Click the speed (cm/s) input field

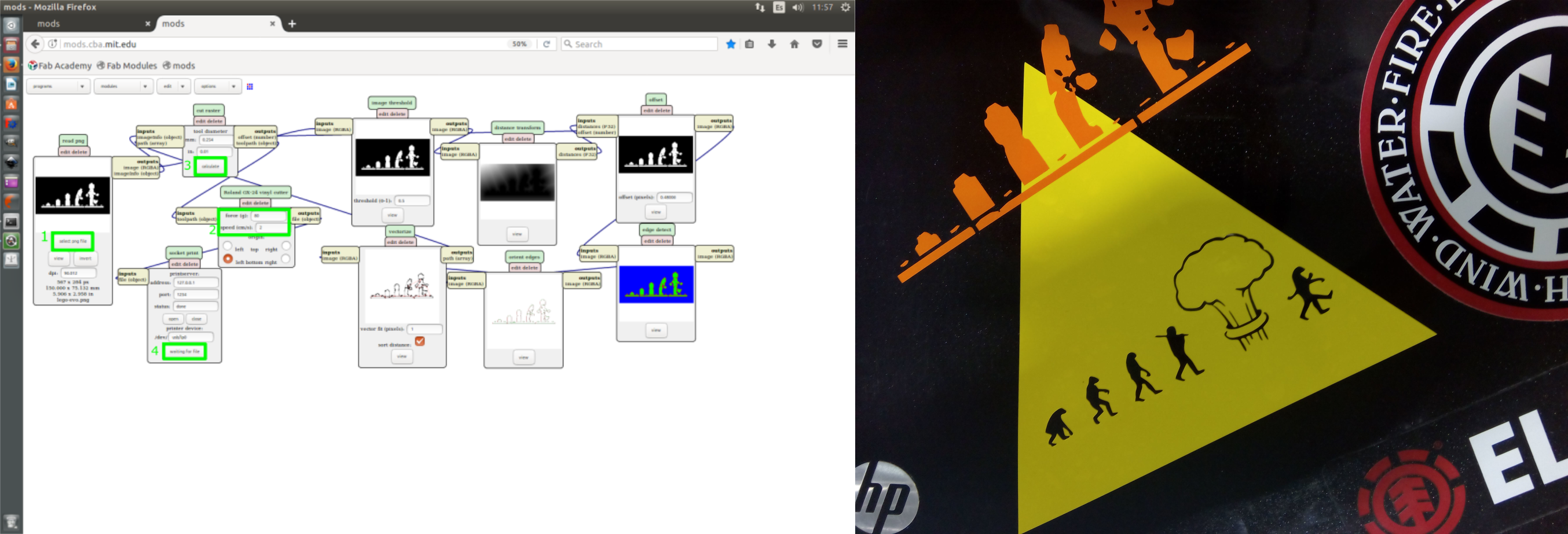click(x=272, y=227)
